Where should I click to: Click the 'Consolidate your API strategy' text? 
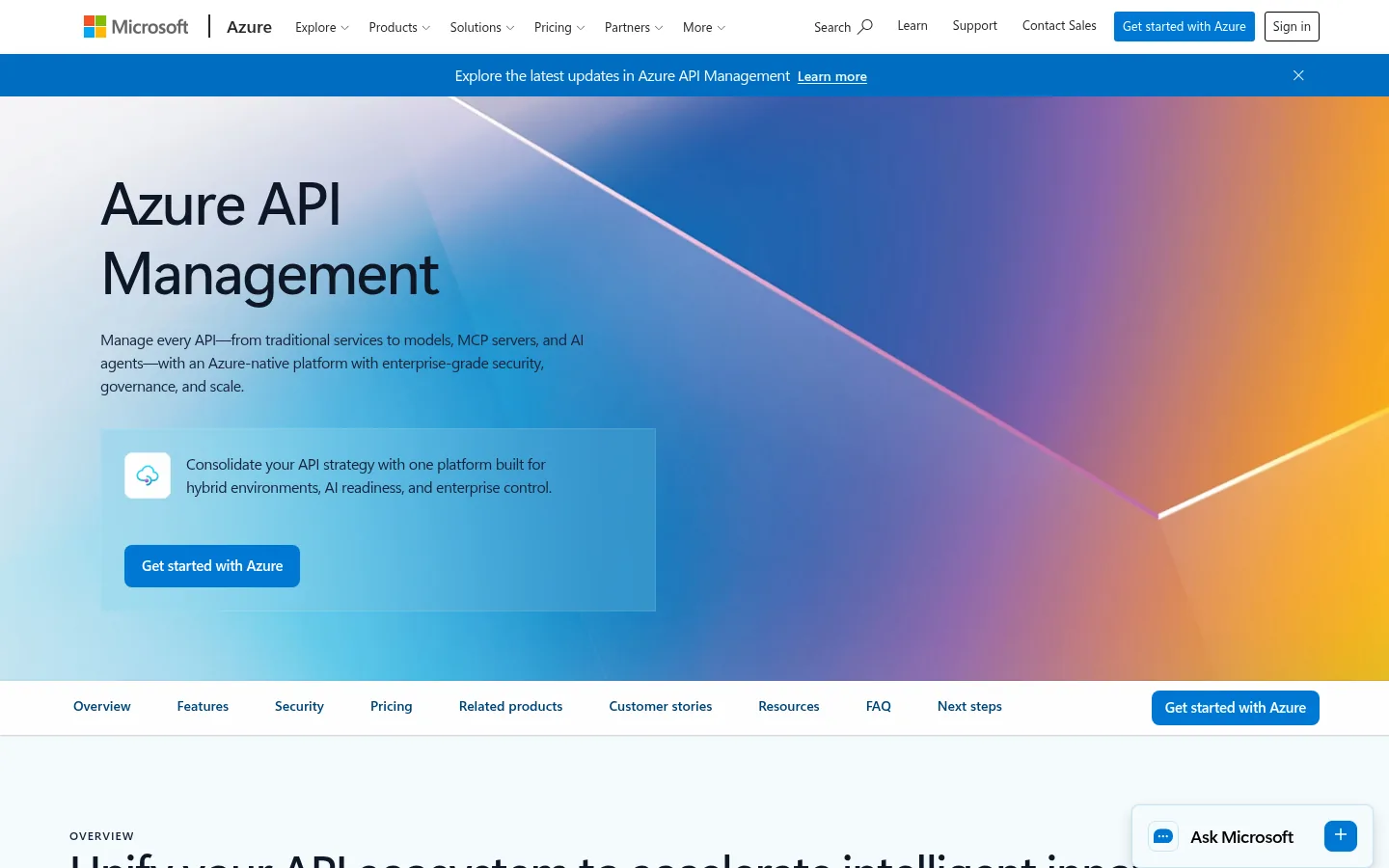(369, 476)
